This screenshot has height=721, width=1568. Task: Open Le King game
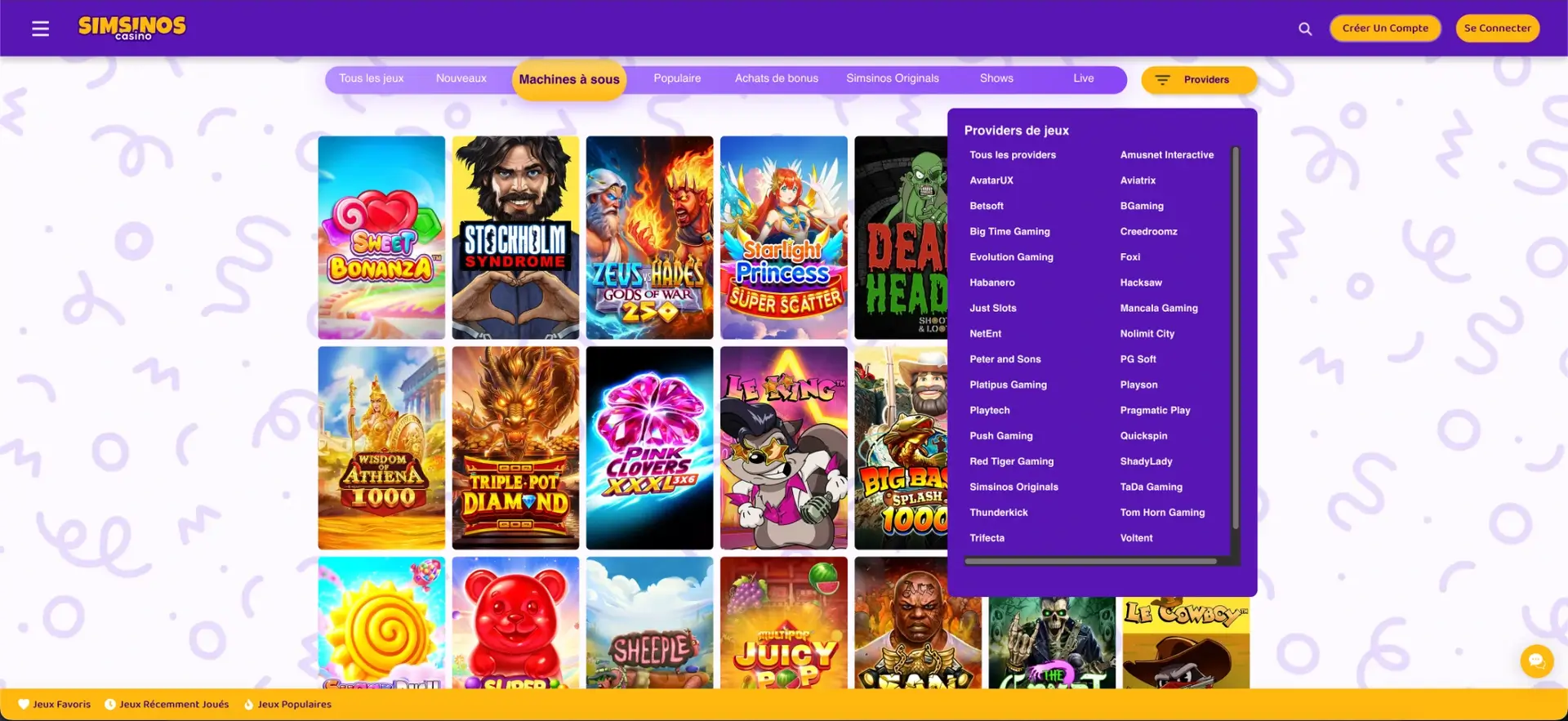(x=783, y=448)
